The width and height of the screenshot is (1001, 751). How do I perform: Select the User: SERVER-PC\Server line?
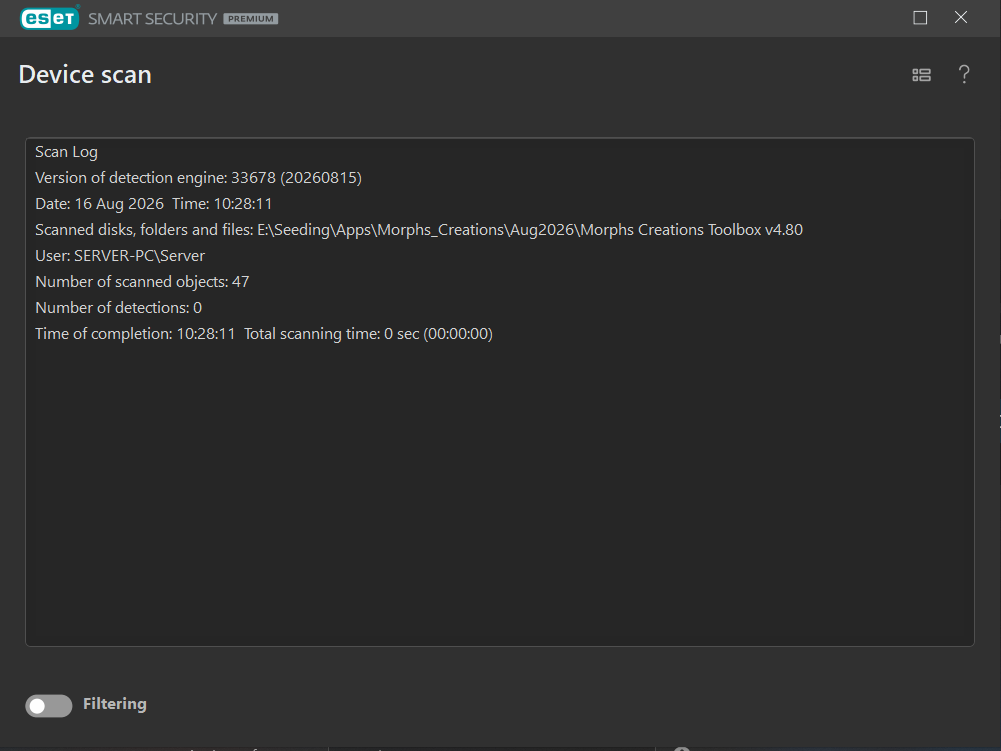pyautogui.click(x=120, y=255)
